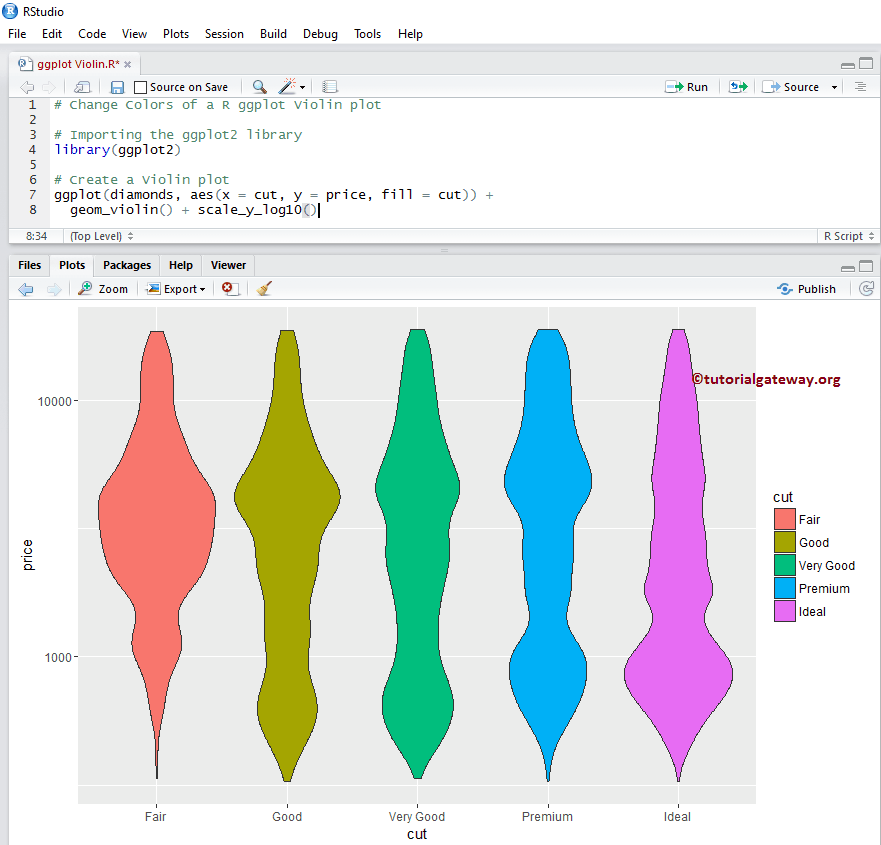Open the script in a new window
881x845 pixels.
pyautogui.click(x=82, y=87)
